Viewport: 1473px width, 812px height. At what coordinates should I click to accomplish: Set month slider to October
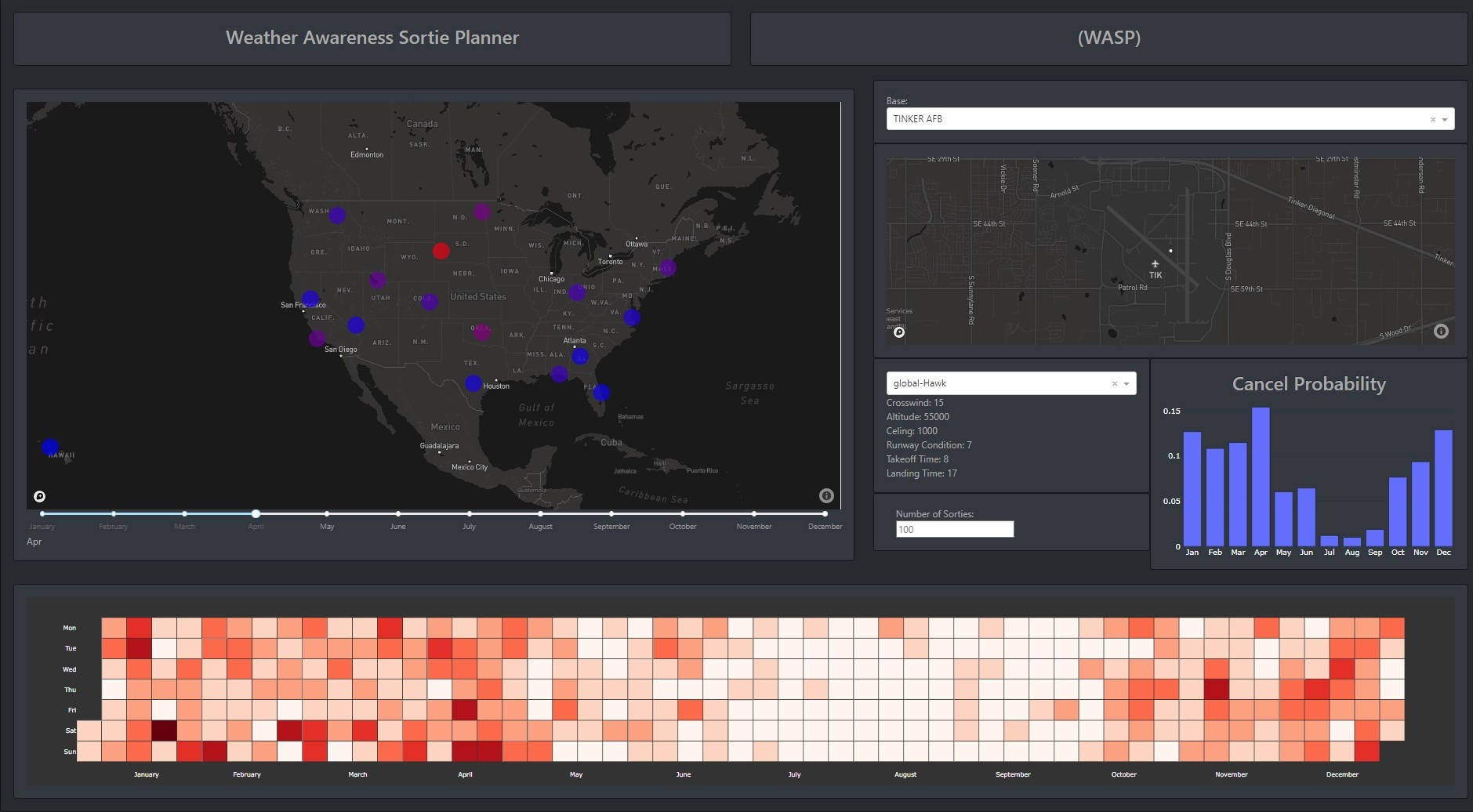[683, 514]
